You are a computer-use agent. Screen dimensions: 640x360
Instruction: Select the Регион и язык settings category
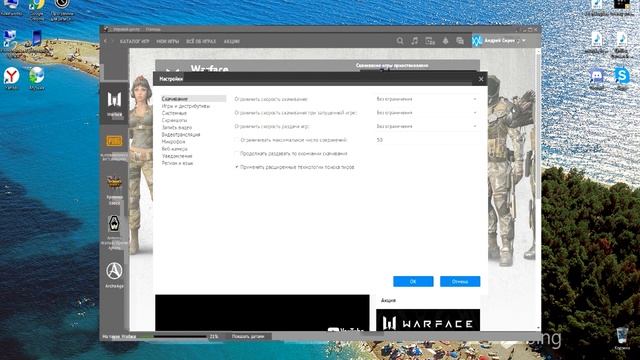tap(177, 163)
